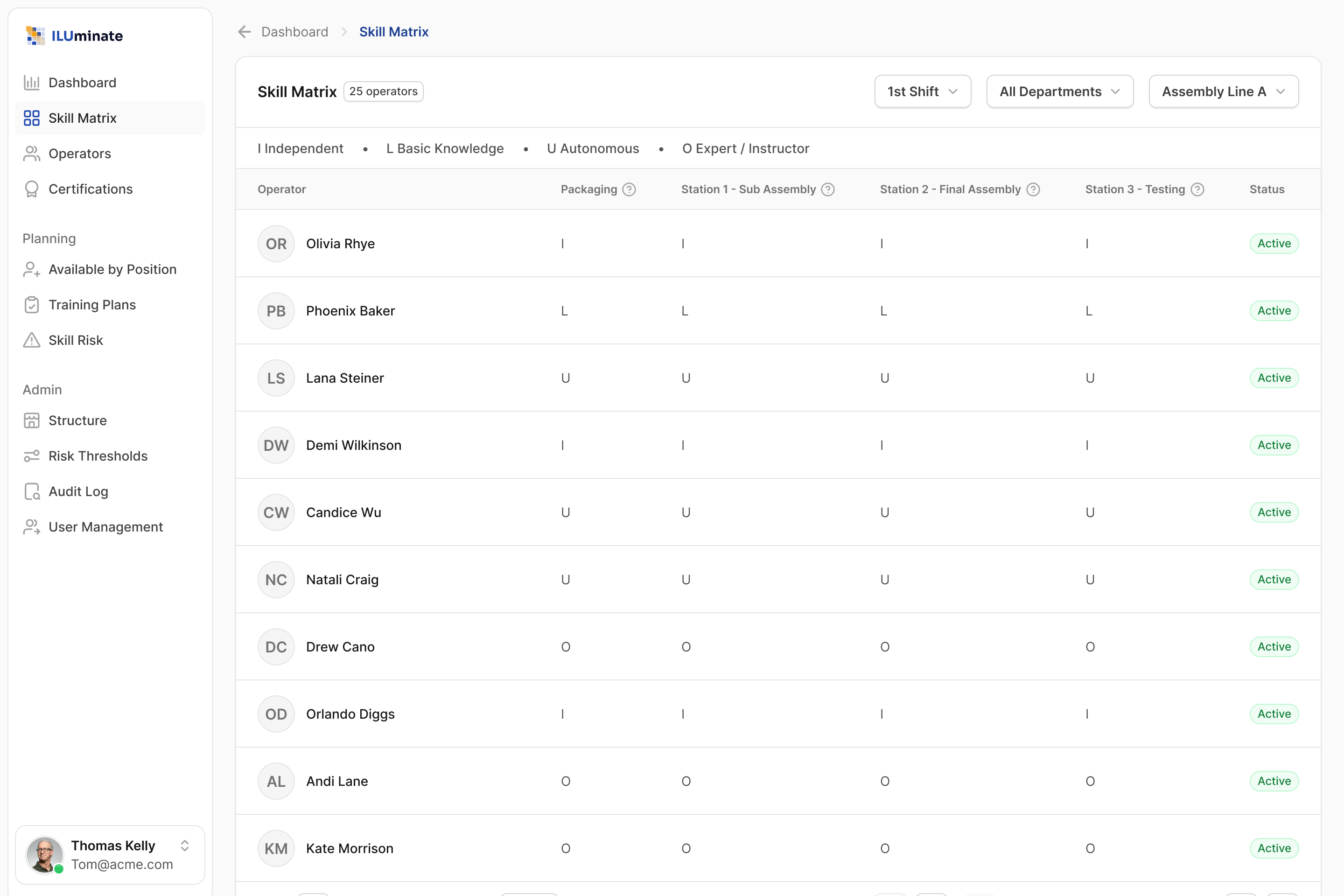Click Station 1 - Sub Assembly help icon
Image resolution: width=1344 pixels, height=896 pixels.
click(x=828, y=190)
